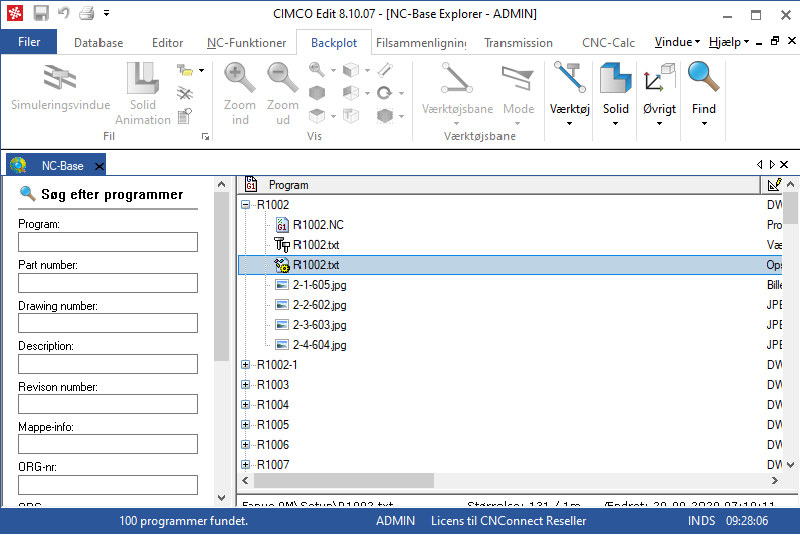Click the print icon in title bar
800x536 pixels.
click(x=86, y=13)
